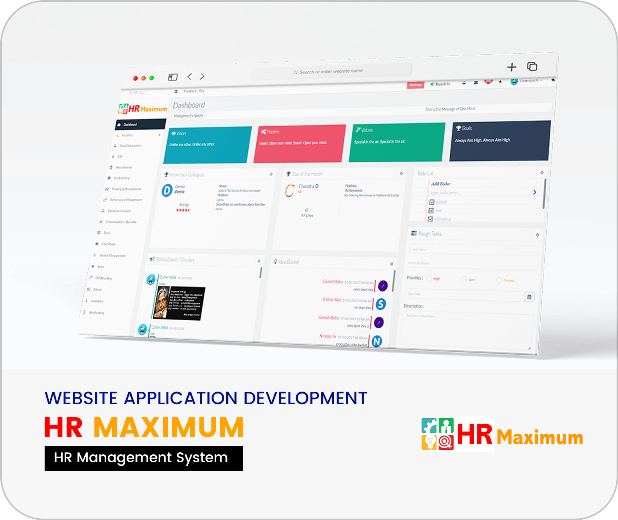Go forward with the browser forward arrow

point(202,76)
